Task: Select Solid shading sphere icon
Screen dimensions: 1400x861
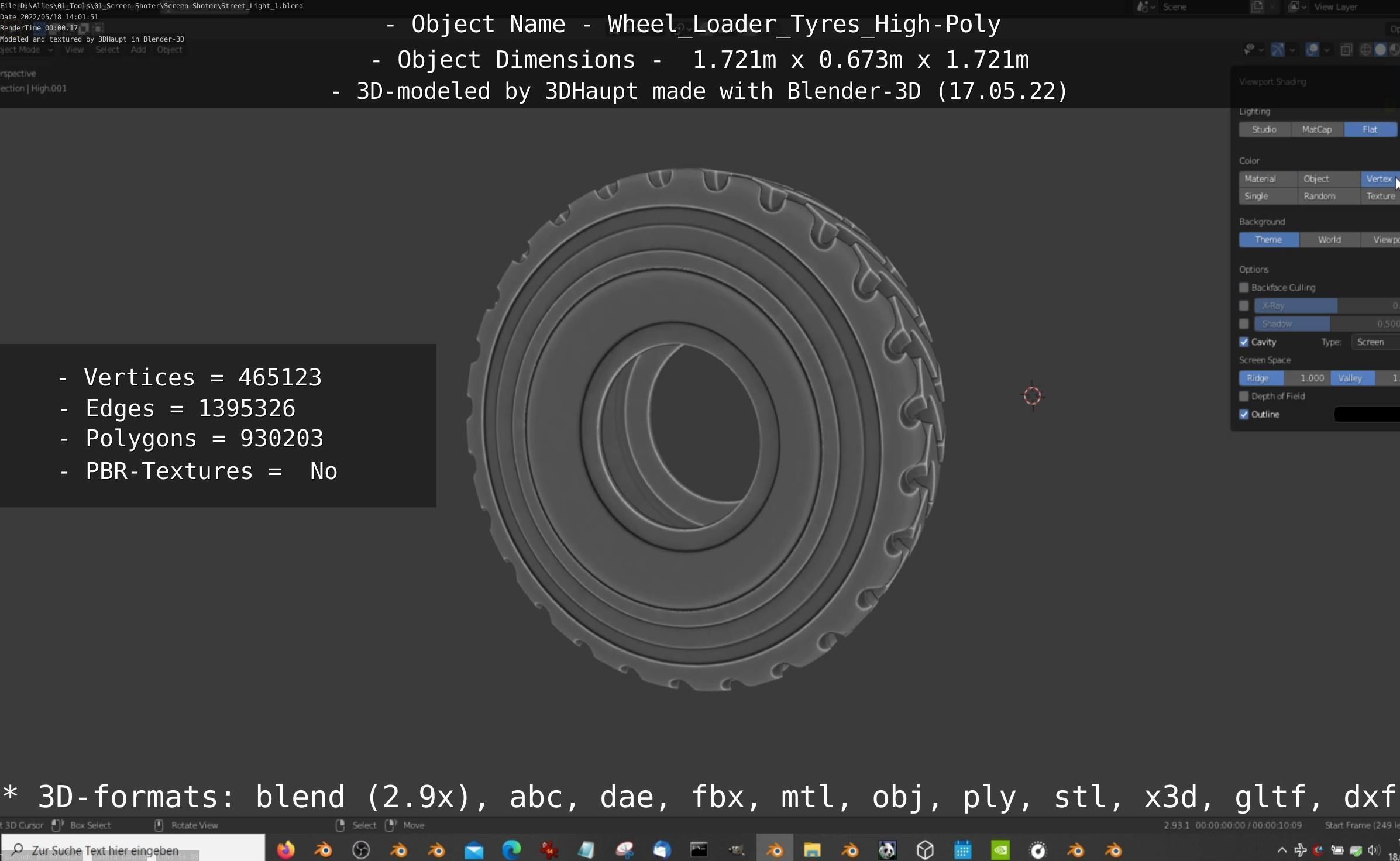Action: pyautogui.click(x=1380, y=50)
